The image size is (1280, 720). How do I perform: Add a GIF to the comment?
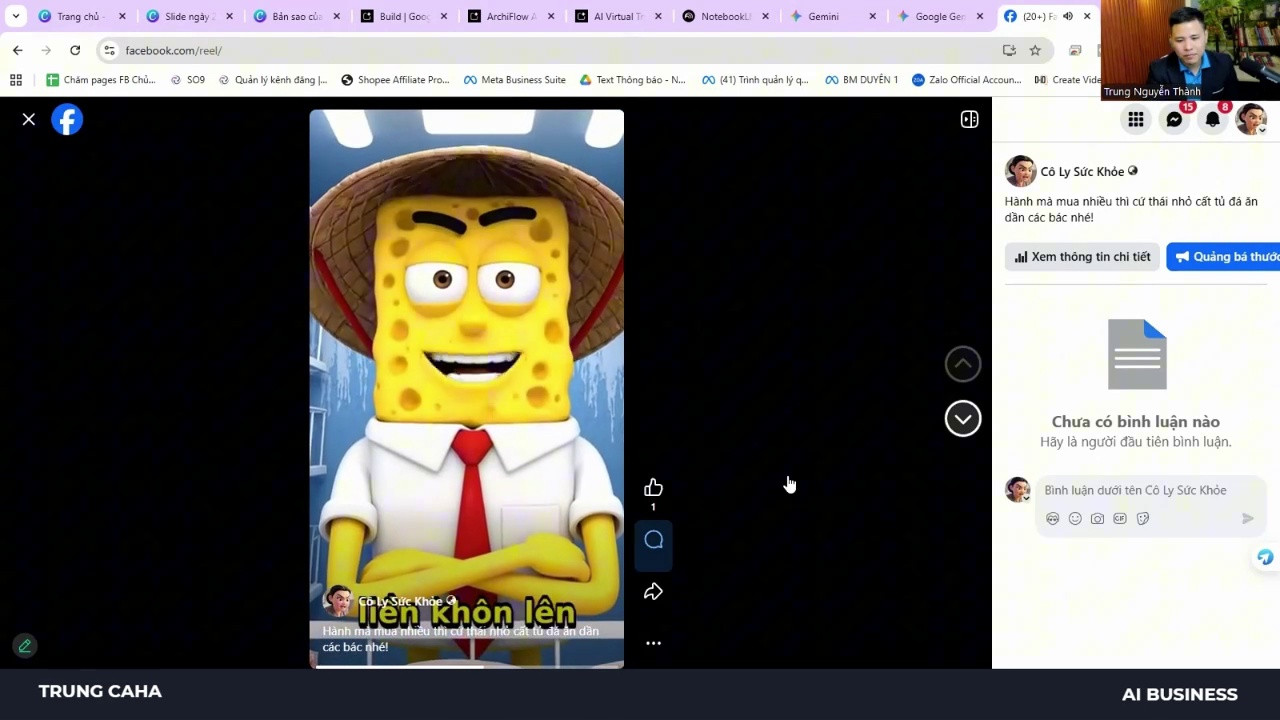(1120, 519)
